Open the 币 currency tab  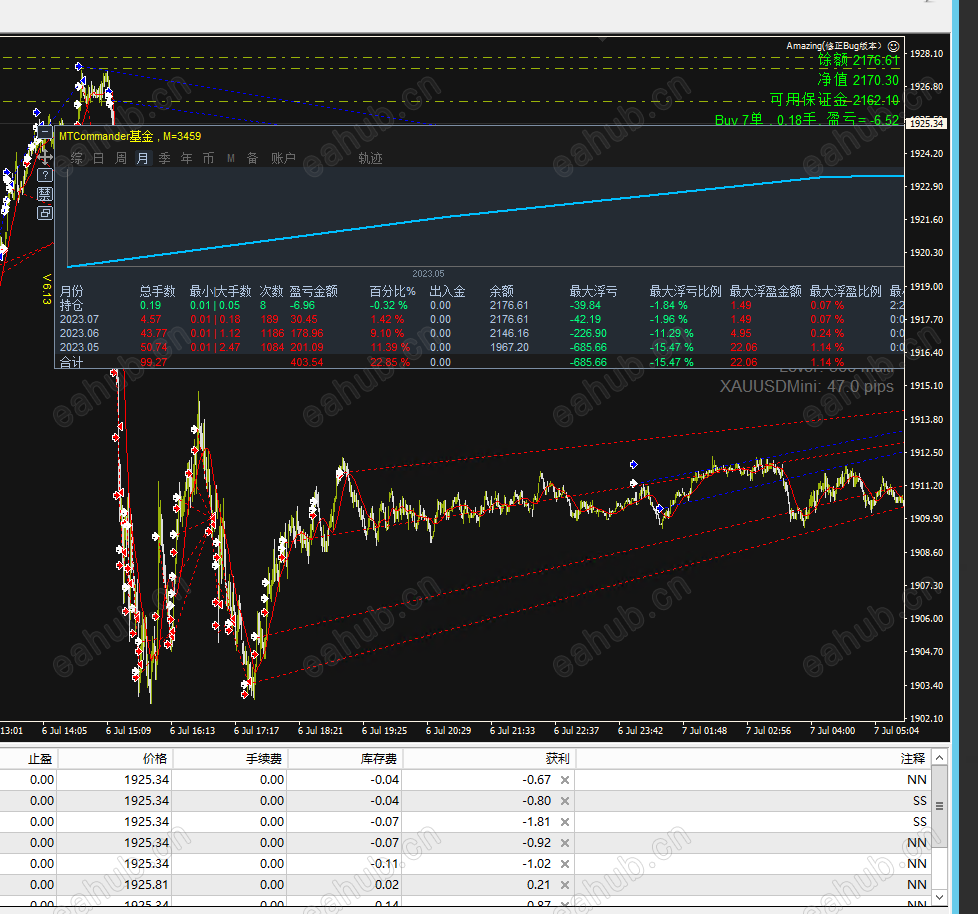(208, 158)
